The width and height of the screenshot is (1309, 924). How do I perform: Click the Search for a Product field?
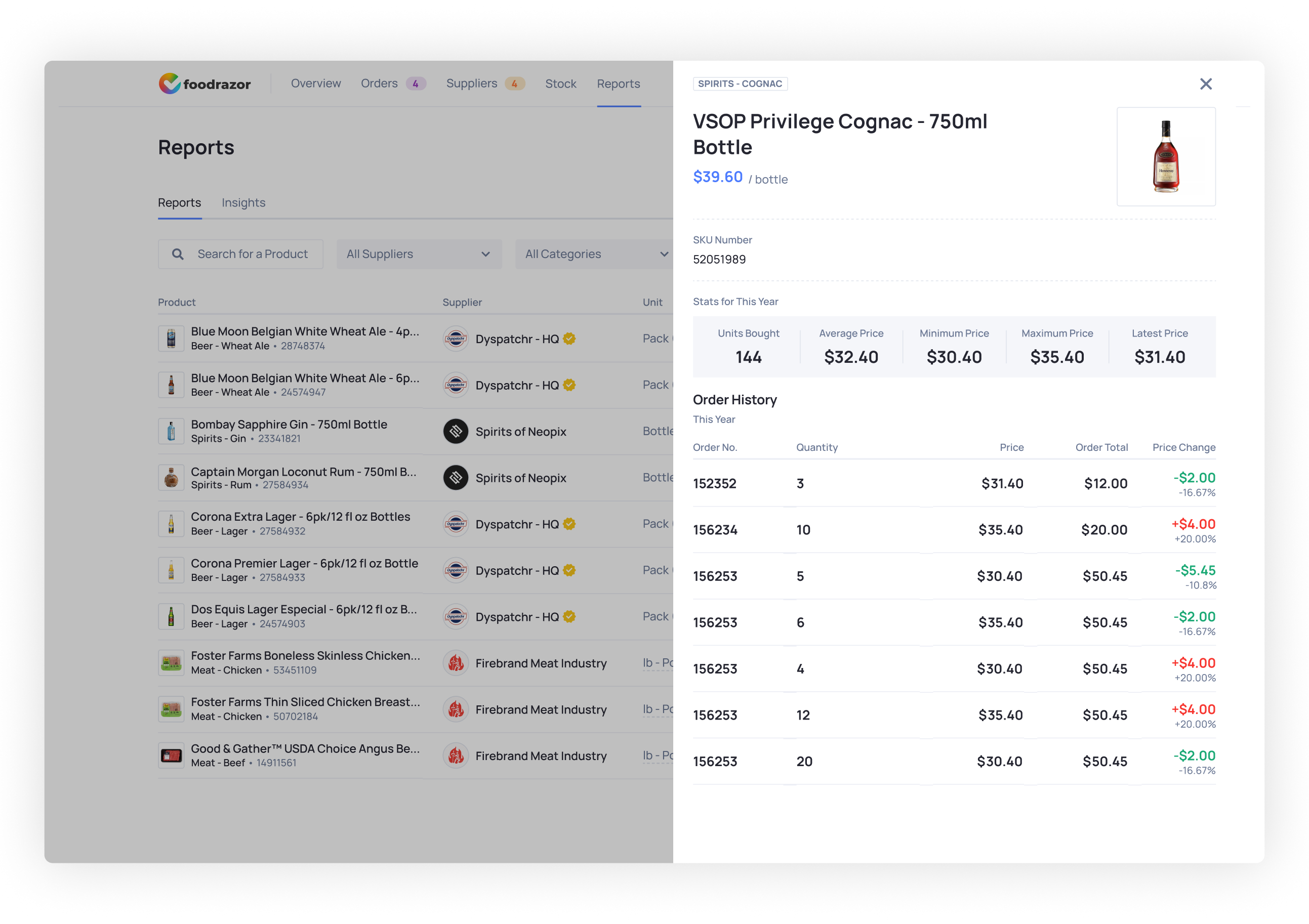[240, 254]
